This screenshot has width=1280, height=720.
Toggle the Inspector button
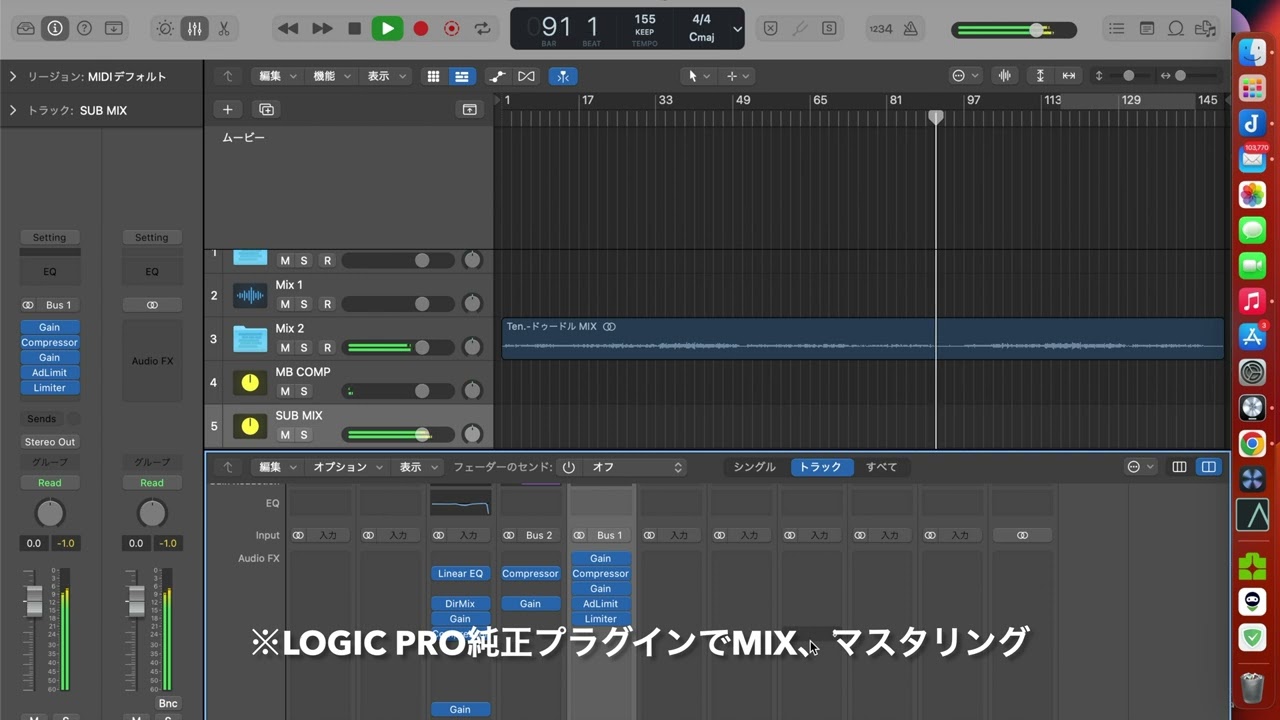pos(55,29)
